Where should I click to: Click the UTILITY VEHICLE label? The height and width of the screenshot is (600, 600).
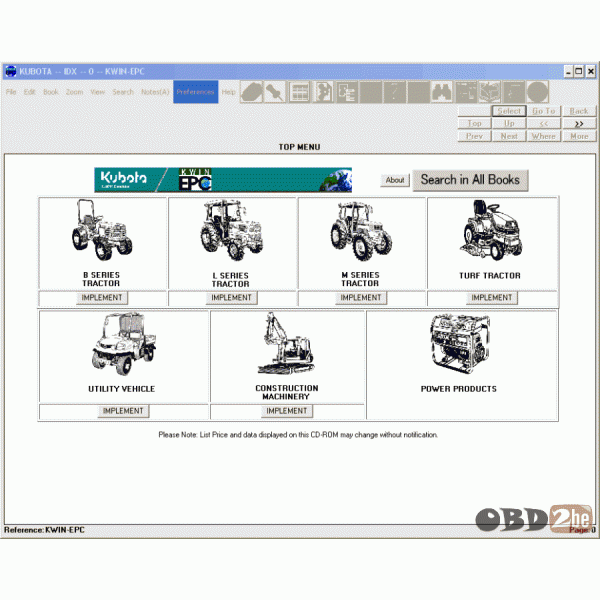tap(122, 389)
